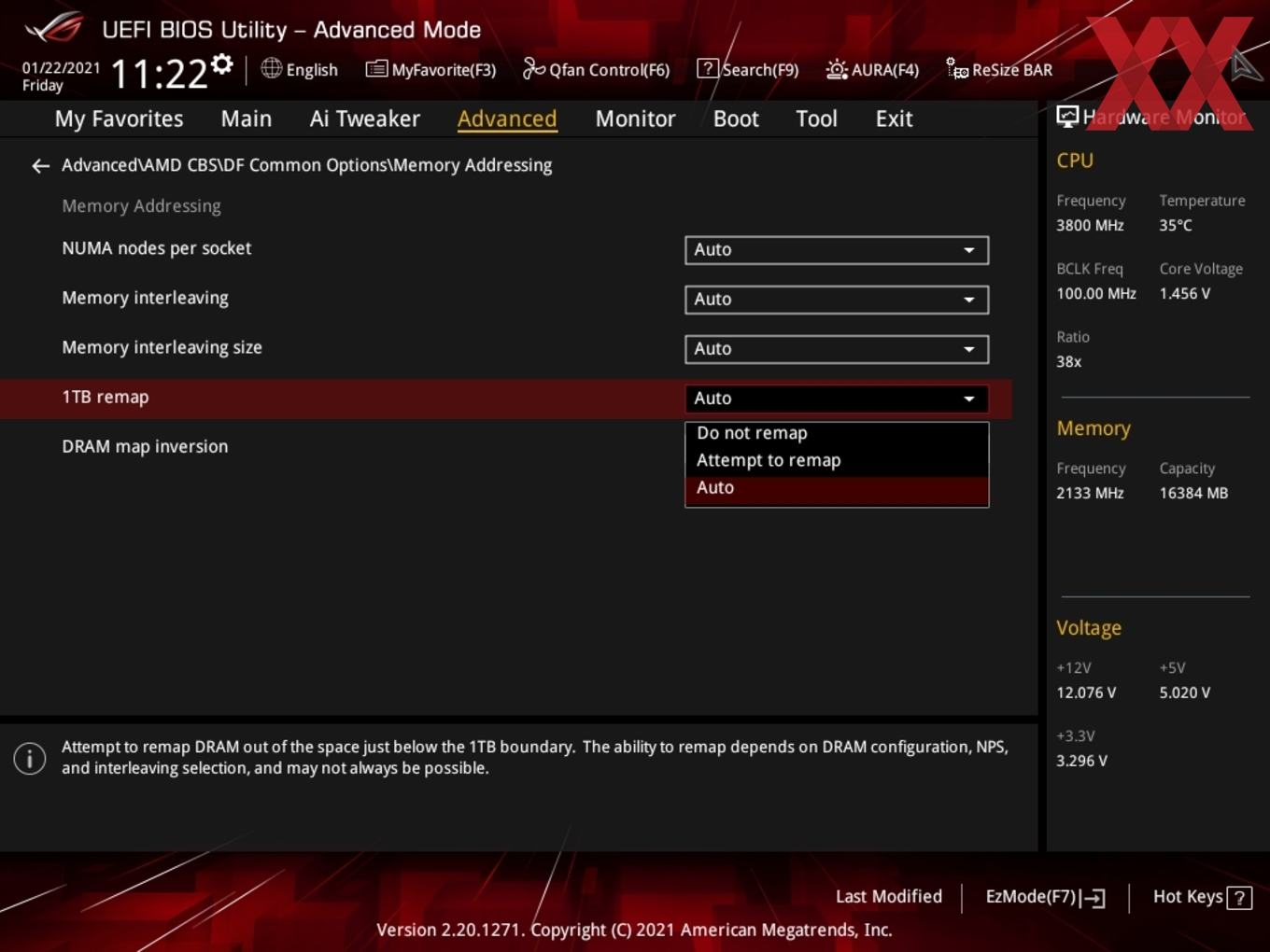Expand Memory interleaving dropdown
1270x952 pixels.
click(837, 300)
